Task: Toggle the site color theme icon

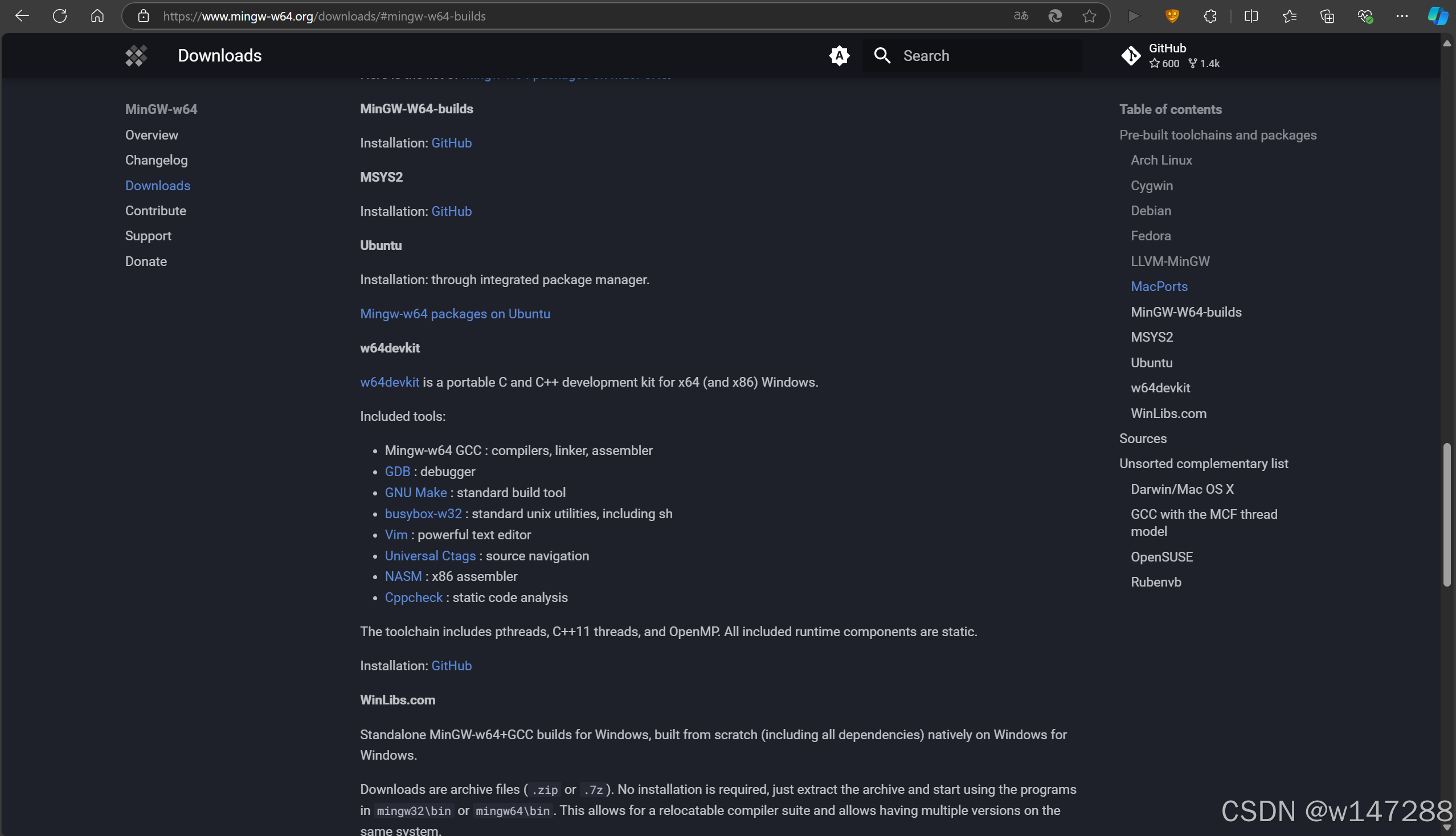Action: pos(839,56)
